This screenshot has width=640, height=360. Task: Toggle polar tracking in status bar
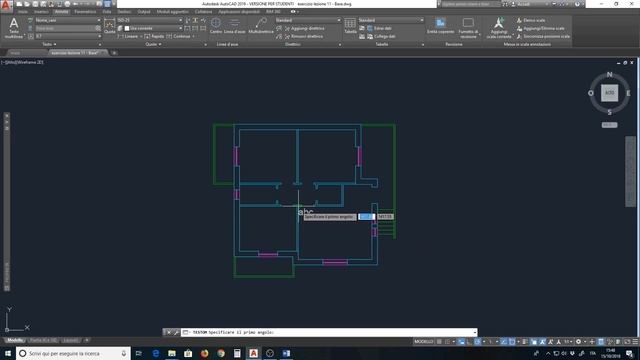[x=477, y=342]
